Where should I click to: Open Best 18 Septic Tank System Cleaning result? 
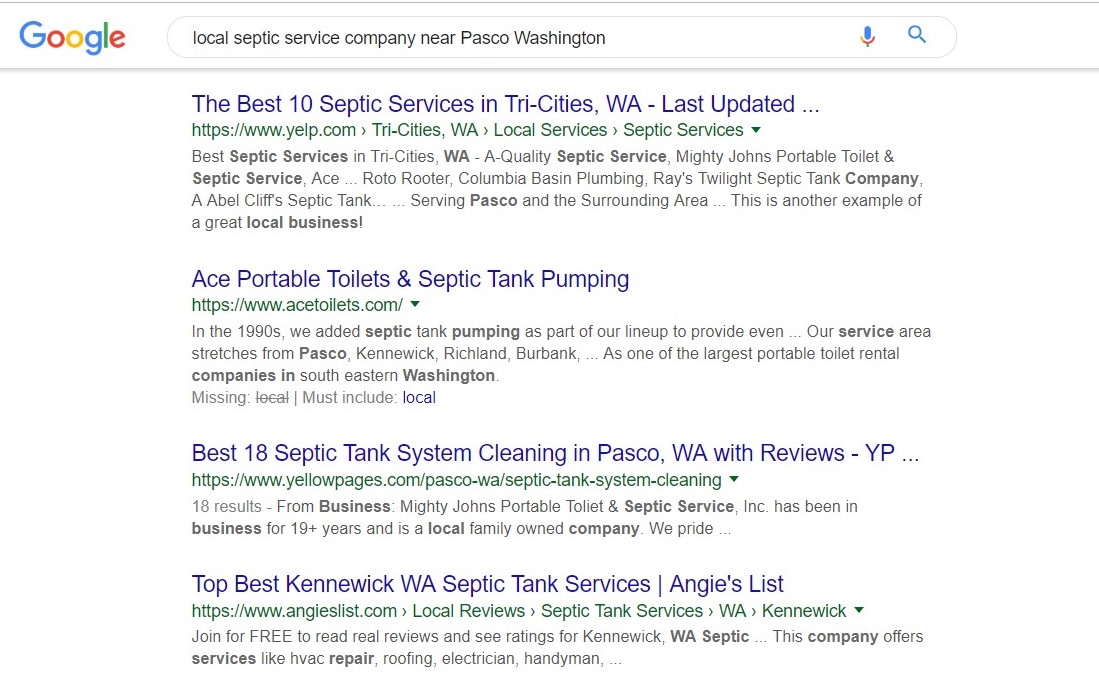(555, 453)
